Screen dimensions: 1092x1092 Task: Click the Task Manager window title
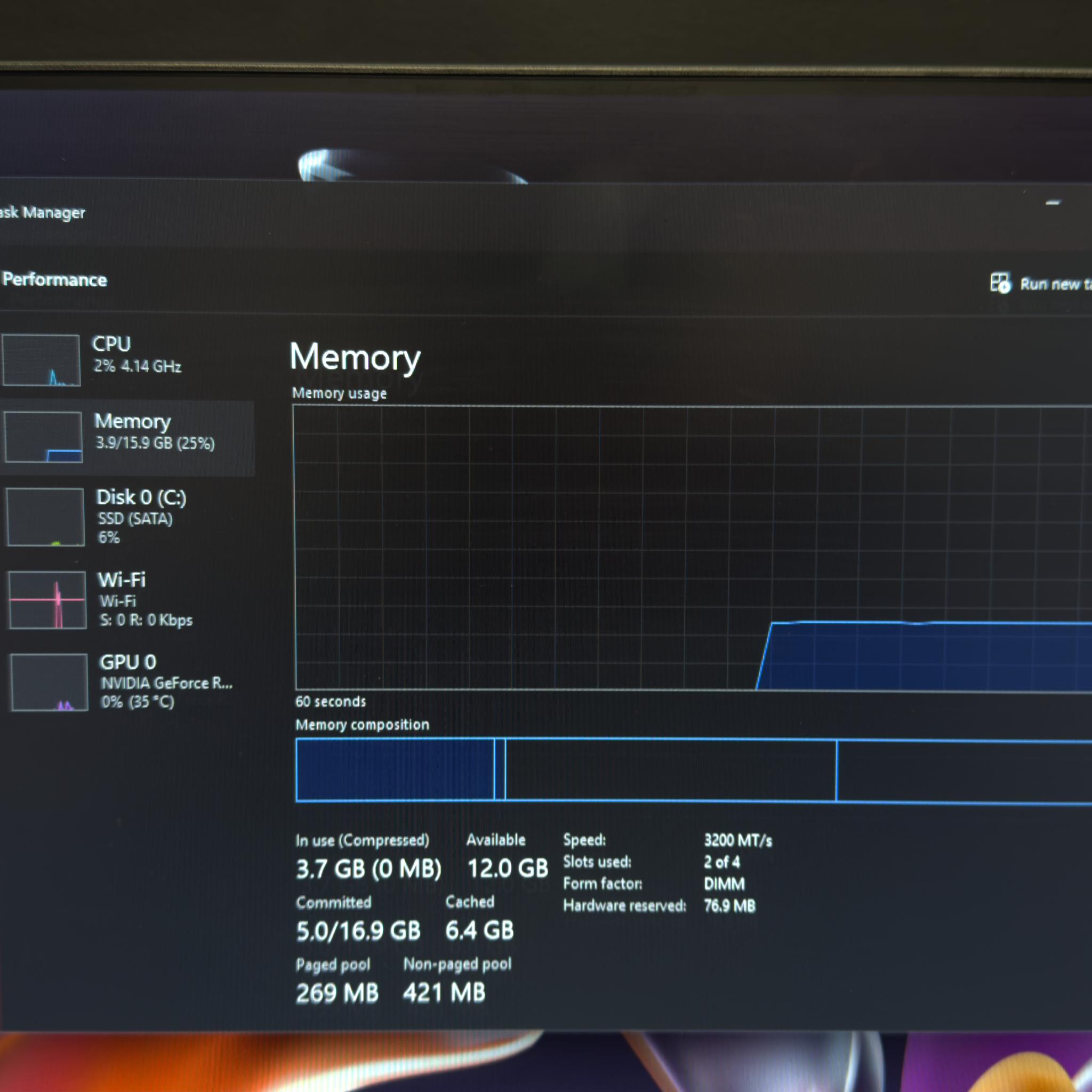pos(43,213)
